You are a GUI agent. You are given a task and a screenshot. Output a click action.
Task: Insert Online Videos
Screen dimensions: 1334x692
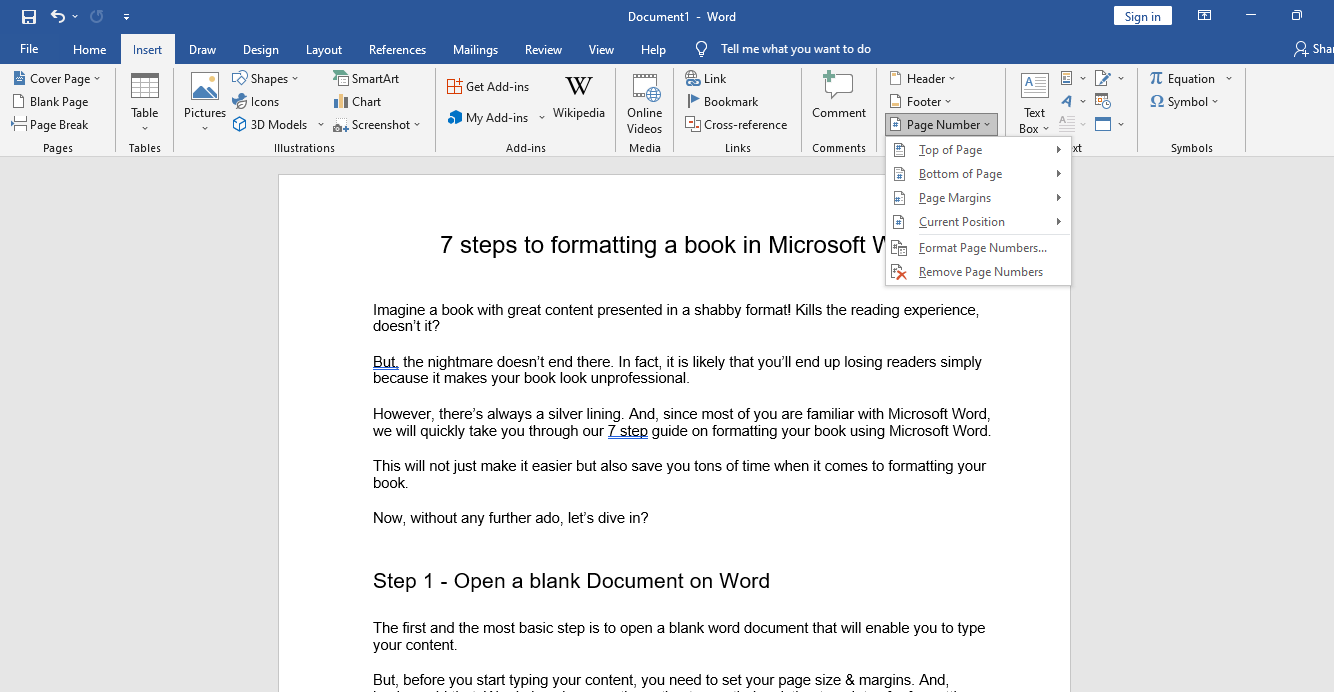pos(645,103)
